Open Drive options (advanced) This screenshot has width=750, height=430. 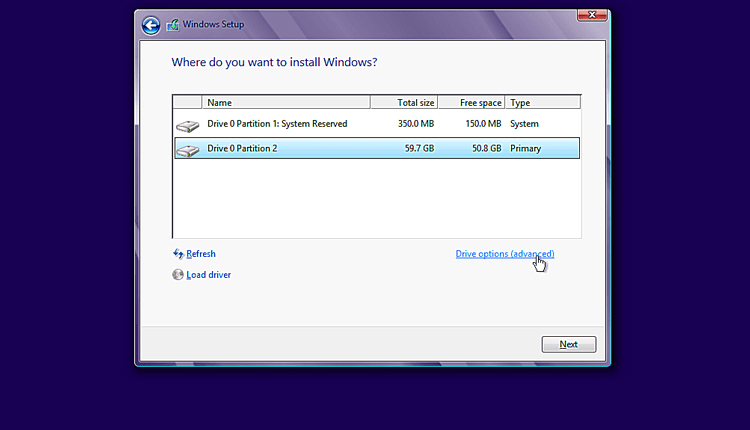(x=505, y=254)
